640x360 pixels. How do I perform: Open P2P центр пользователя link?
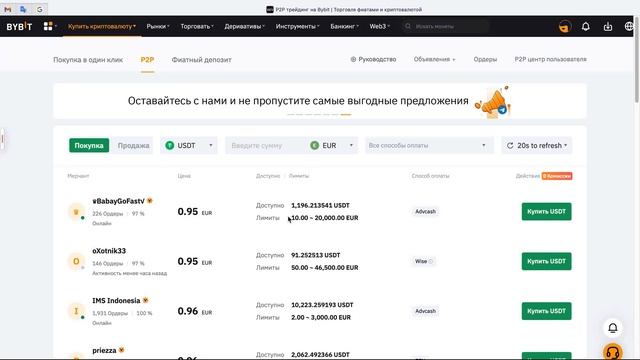550,59
